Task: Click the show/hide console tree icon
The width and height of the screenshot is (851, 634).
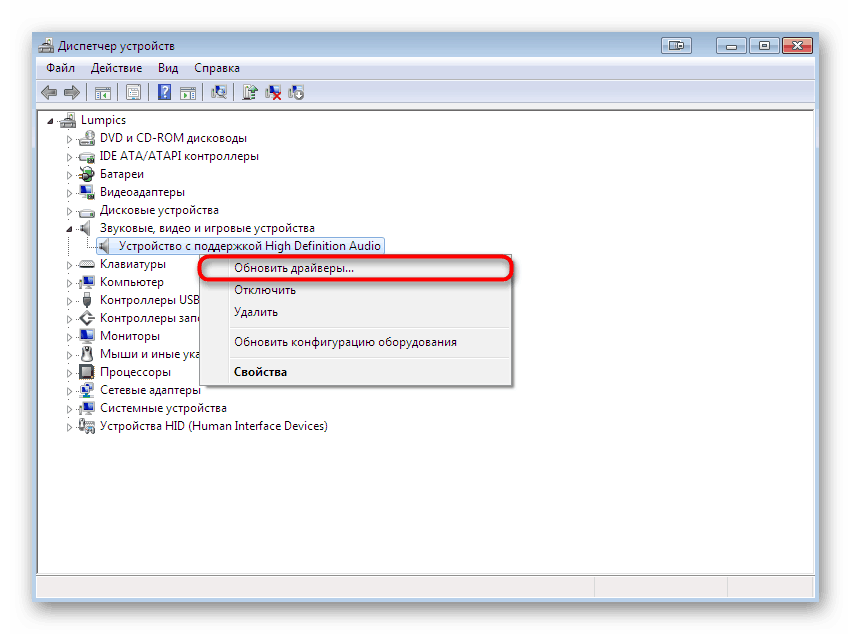Action: [x=103, y=93]
